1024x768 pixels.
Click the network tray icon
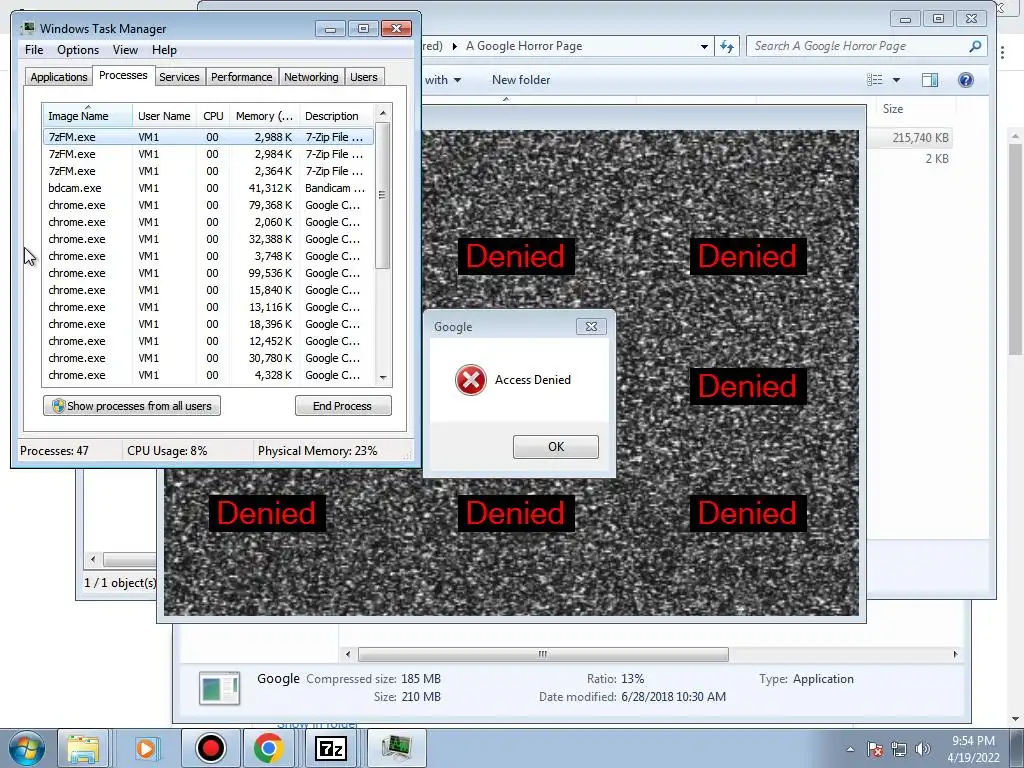[899, 749]
